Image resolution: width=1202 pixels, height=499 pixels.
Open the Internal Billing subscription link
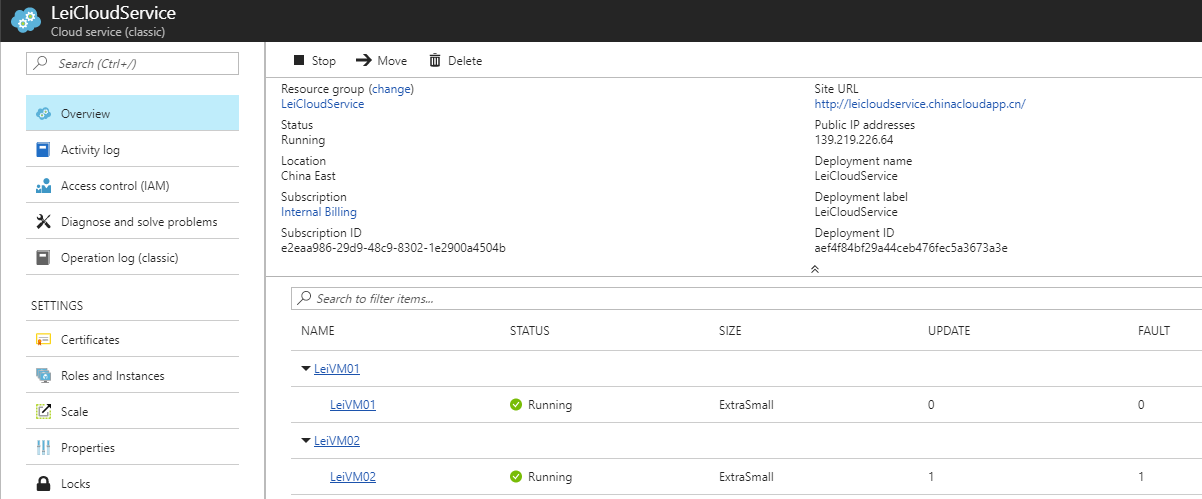coord(319,212)
